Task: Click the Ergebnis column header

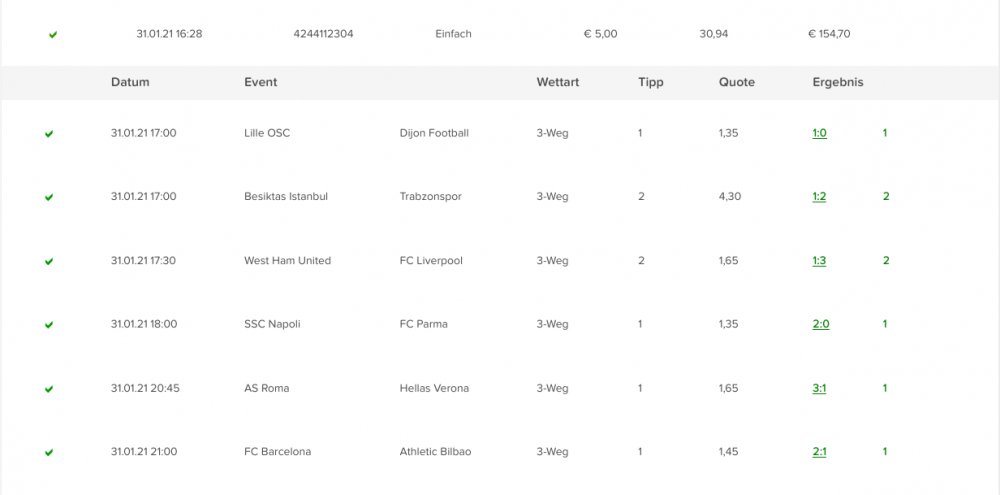Action: pos(838,82)
